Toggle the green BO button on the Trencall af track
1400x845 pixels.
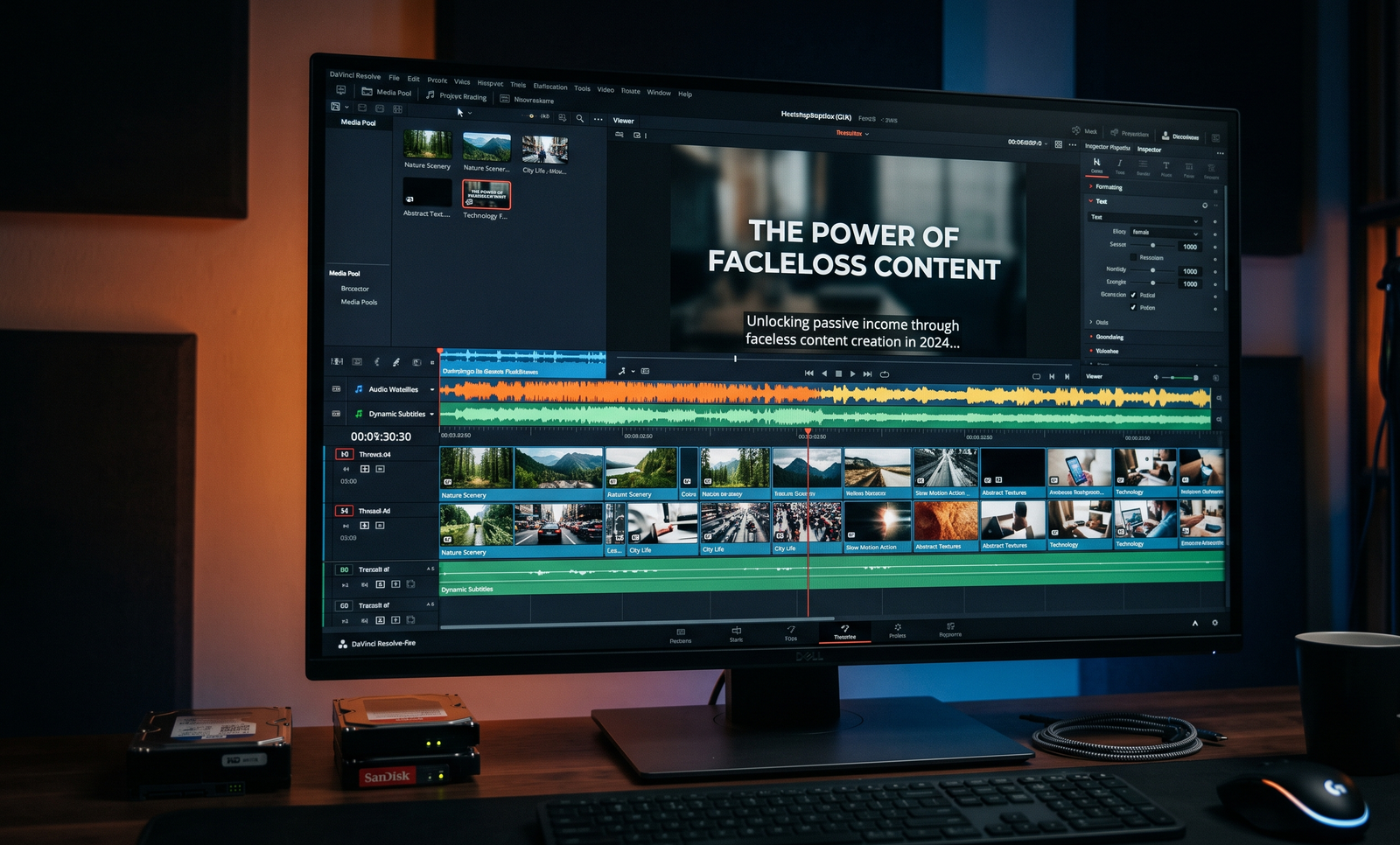(345, 569)
